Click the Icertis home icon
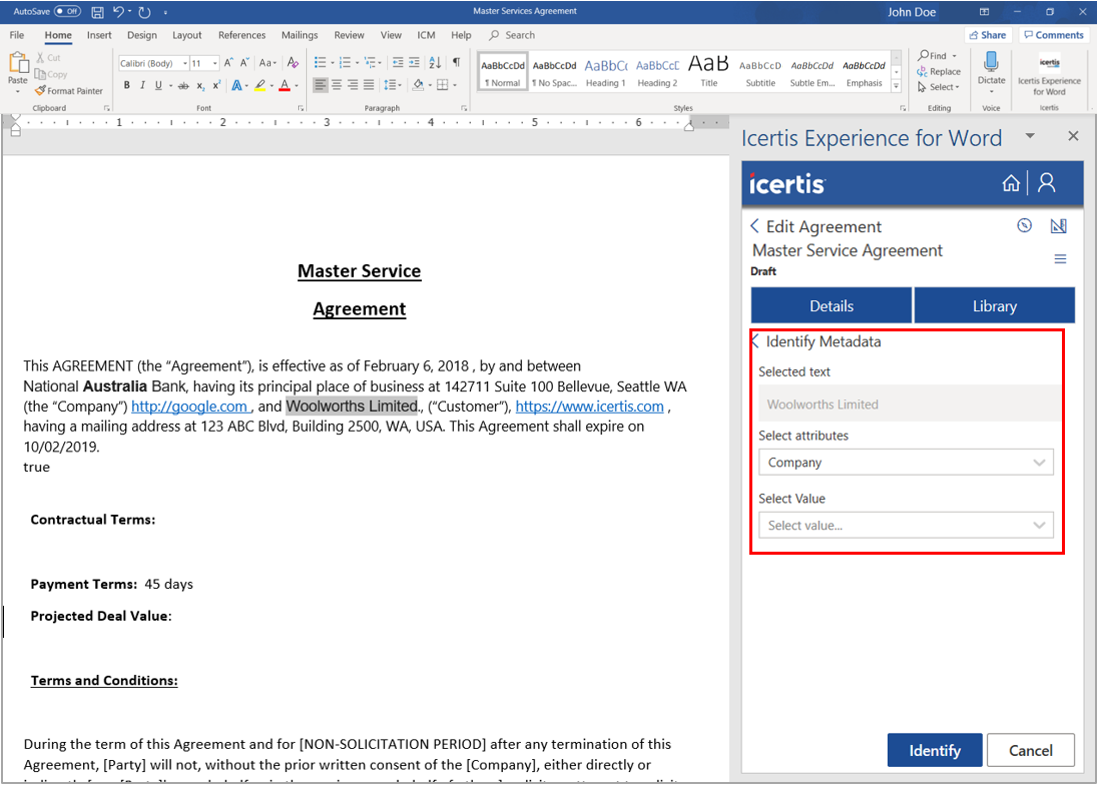1098x785 pixels. pyautogui.click(x=1011, y=183)
